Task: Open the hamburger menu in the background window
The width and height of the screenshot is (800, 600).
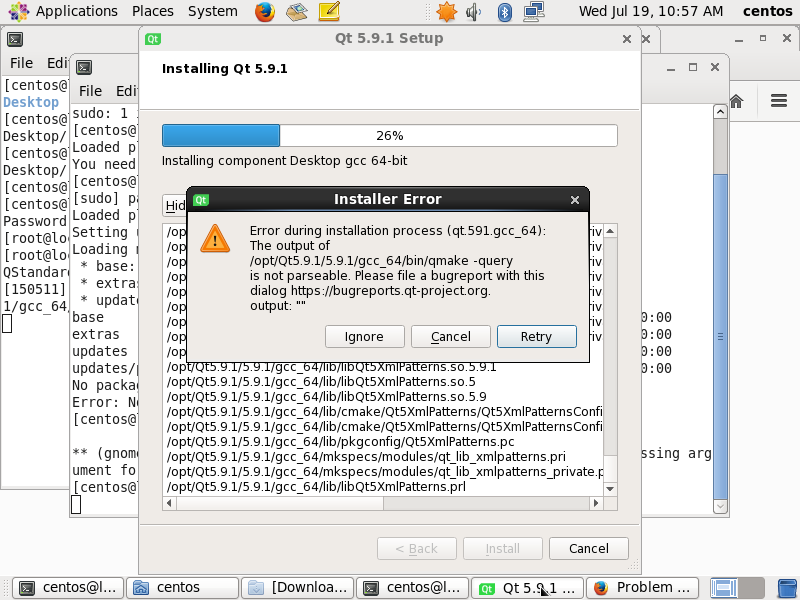Action: [x=779, y=101]
